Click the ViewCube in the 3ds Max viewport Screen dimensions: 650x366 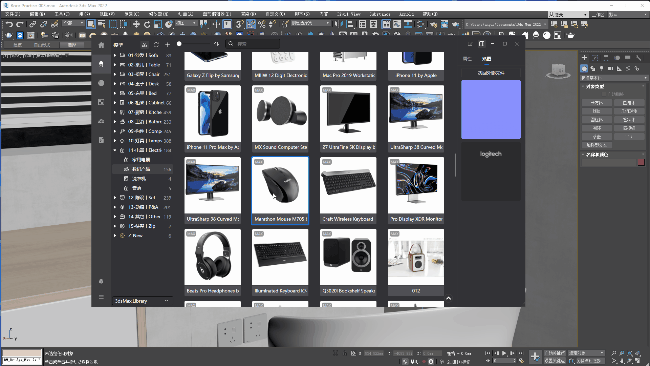click(558, 71)
